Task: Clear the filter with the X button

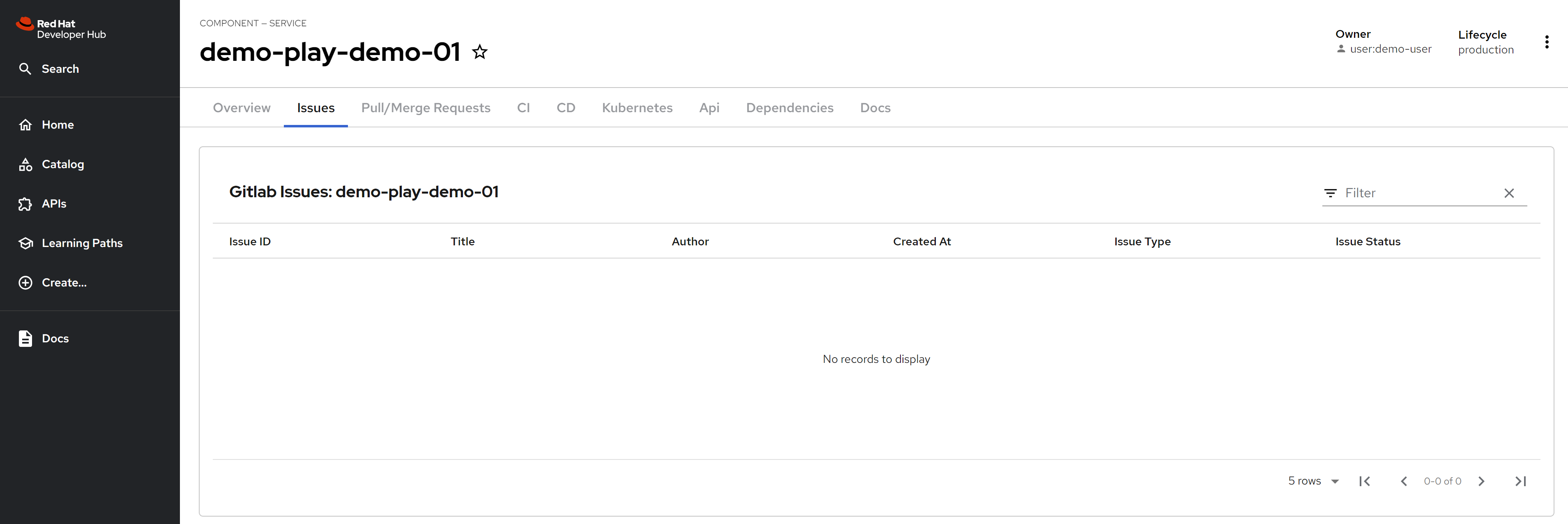Action: click(x=1508, y=193)
